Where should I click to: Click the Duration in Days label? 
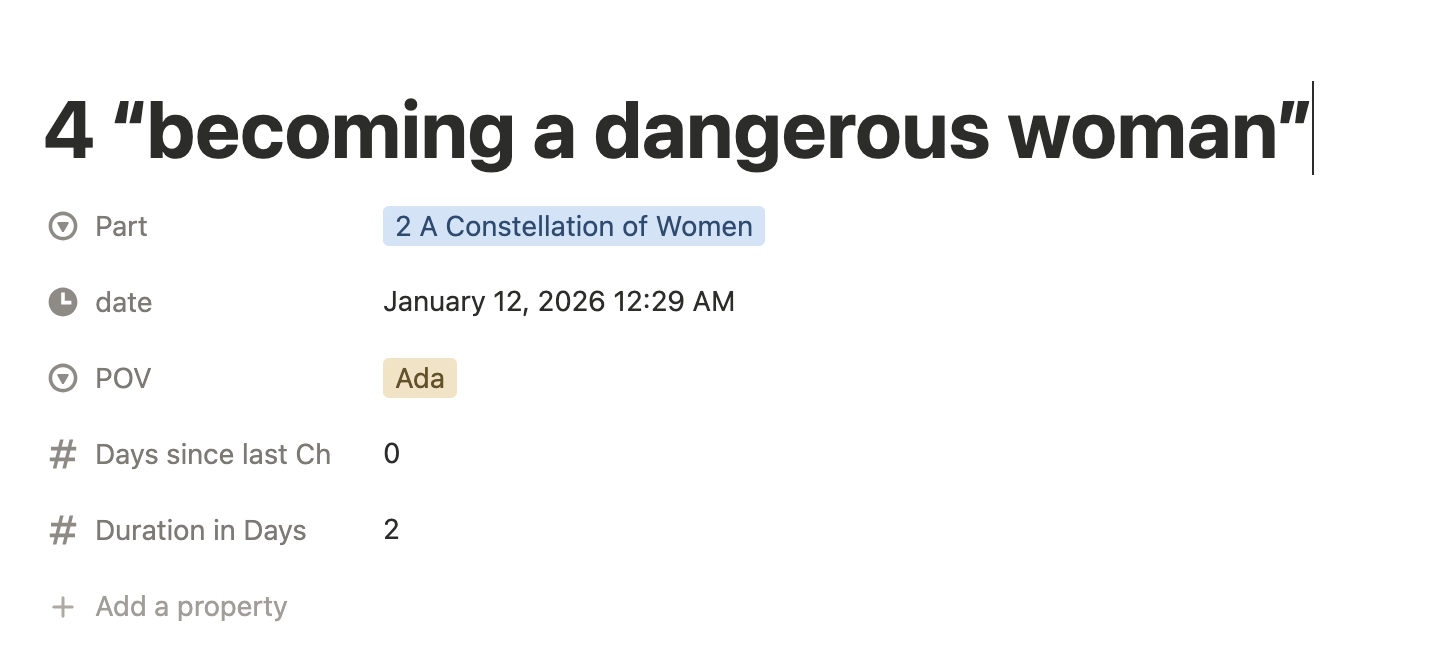tap(200, 531)
